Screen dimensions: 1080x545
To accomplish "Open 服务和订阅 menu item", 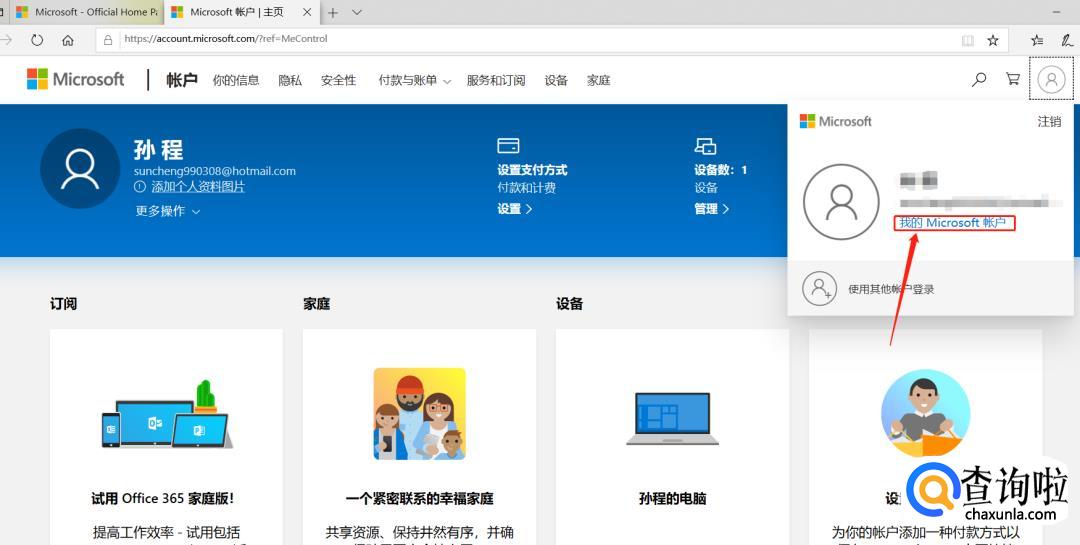I will click(496, 81).
